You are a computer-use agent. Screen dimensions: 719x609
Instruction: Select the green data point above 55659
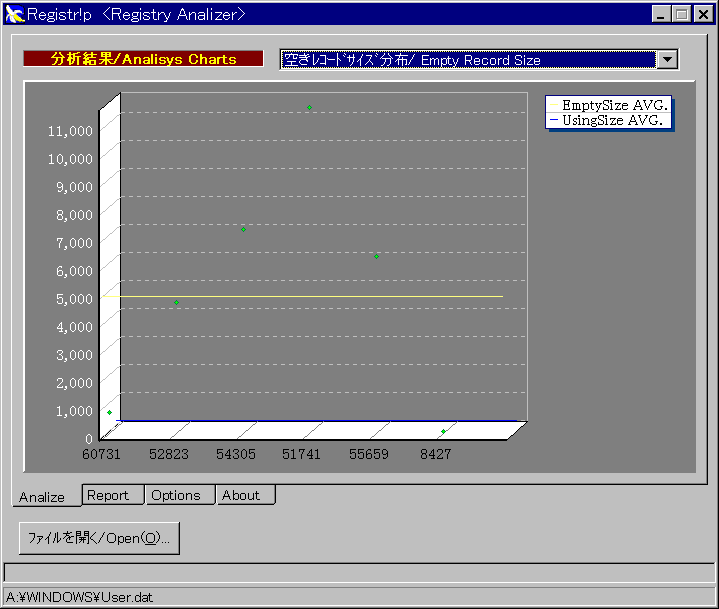pos(376,257)
